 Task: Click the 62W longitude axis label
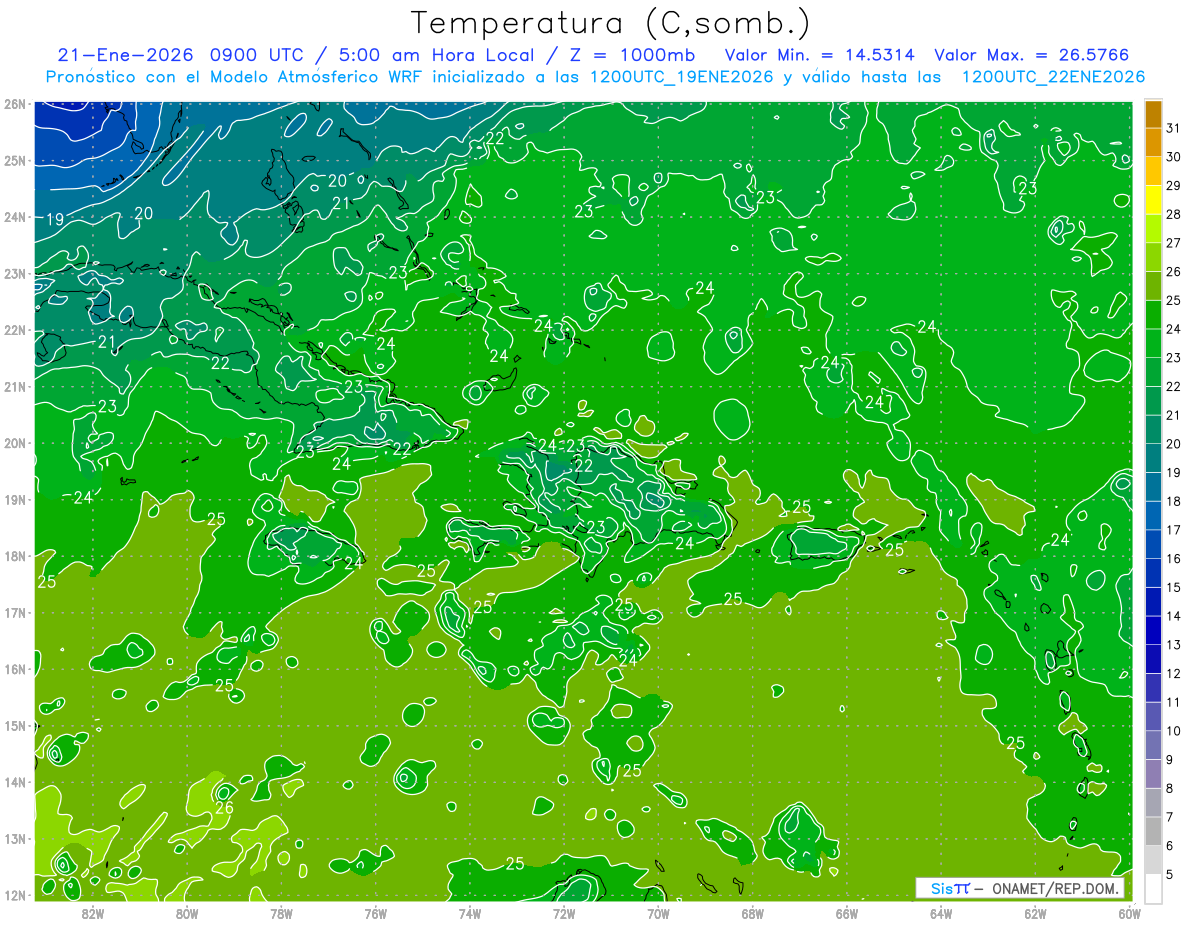[x=1035, y=913]
